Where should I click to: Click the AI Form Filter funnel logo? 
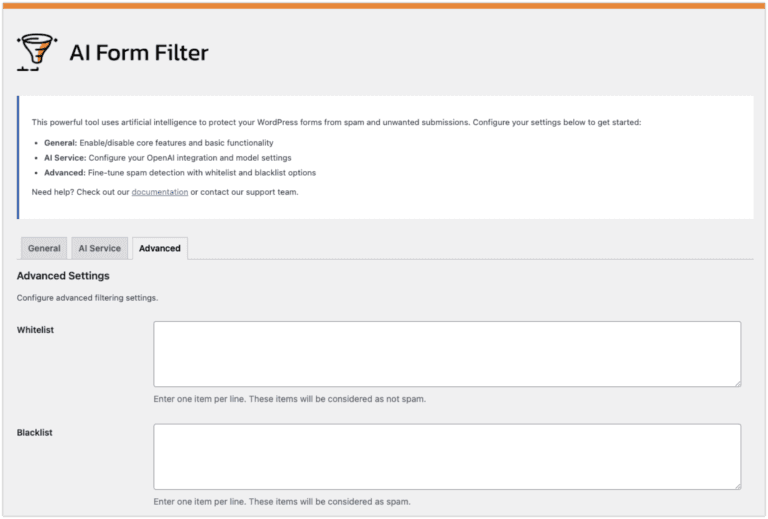pyautogui.click(x=37, y=52)
